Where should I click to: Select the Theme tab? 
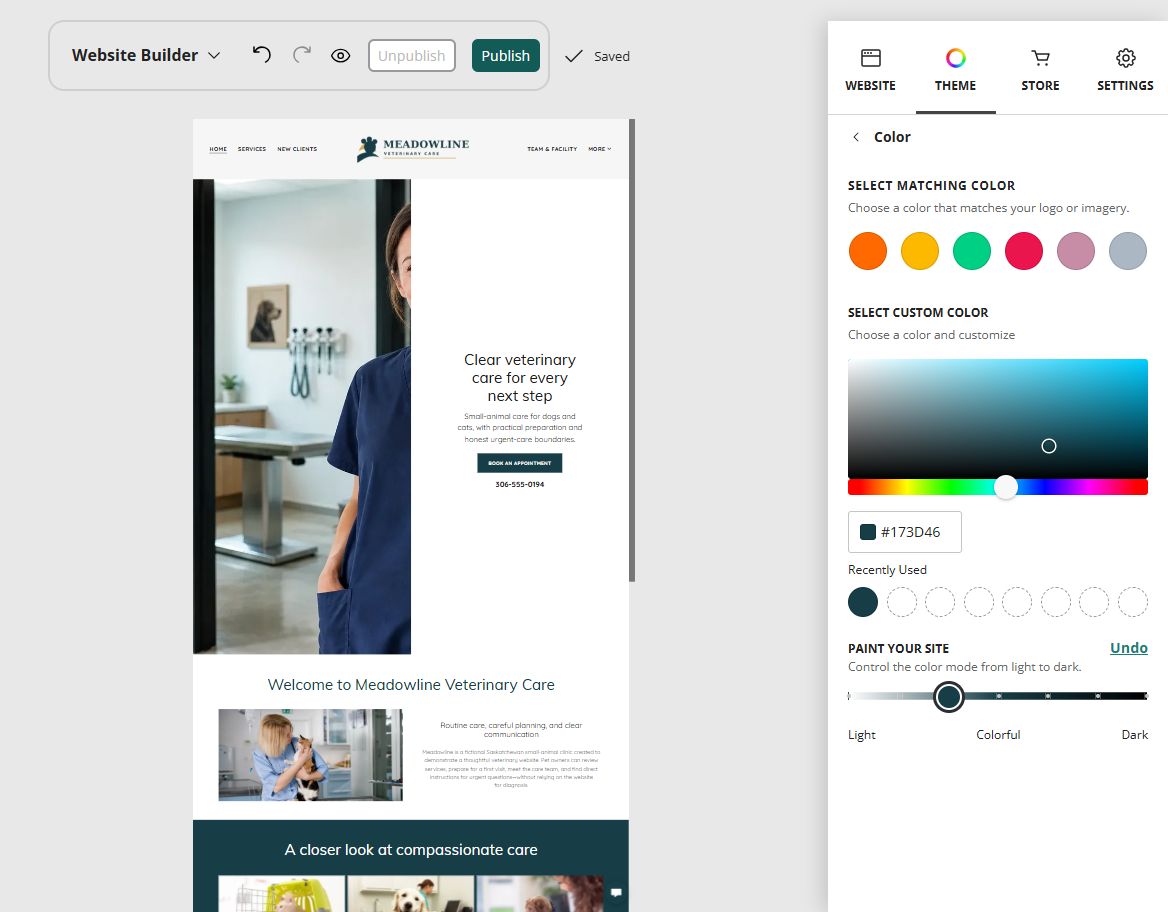955,71
